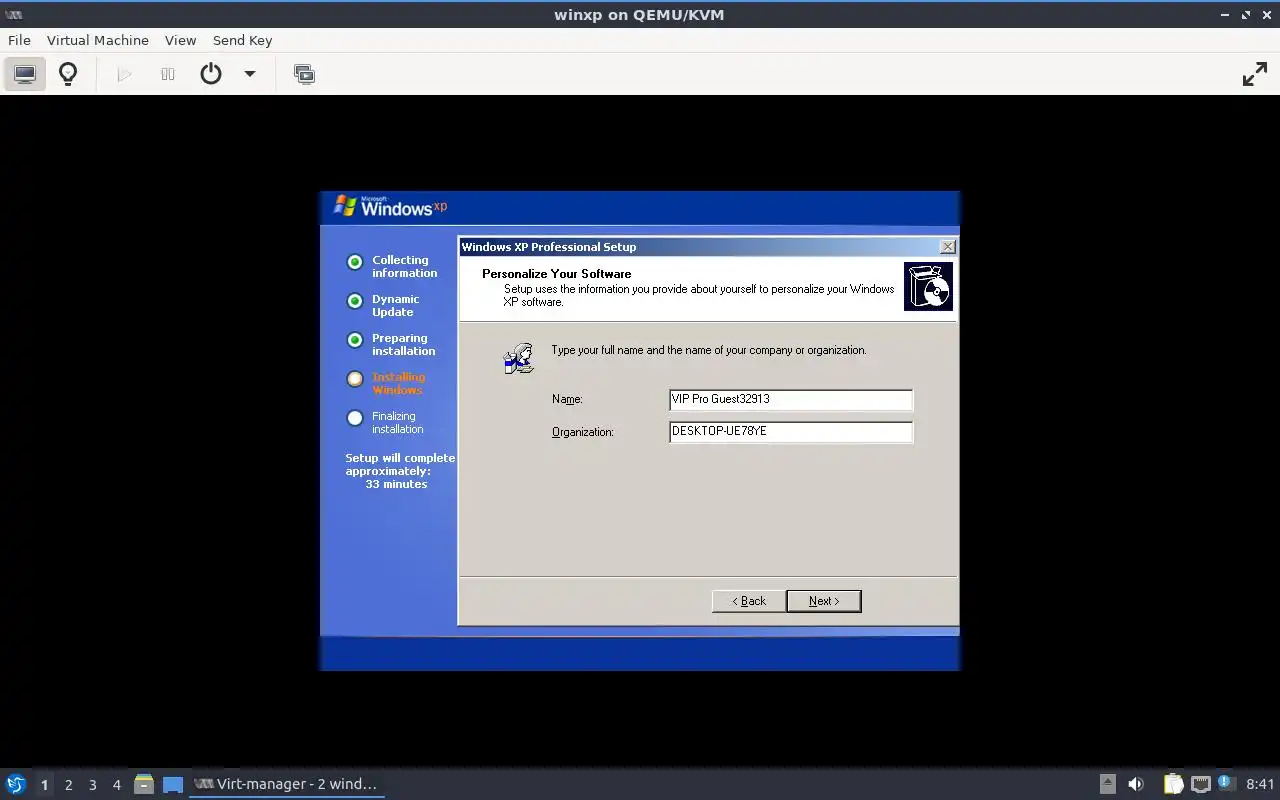
Task: Select Virt-manager taskbar window entry
Action: pyautogui.click(x=287, y=784)
